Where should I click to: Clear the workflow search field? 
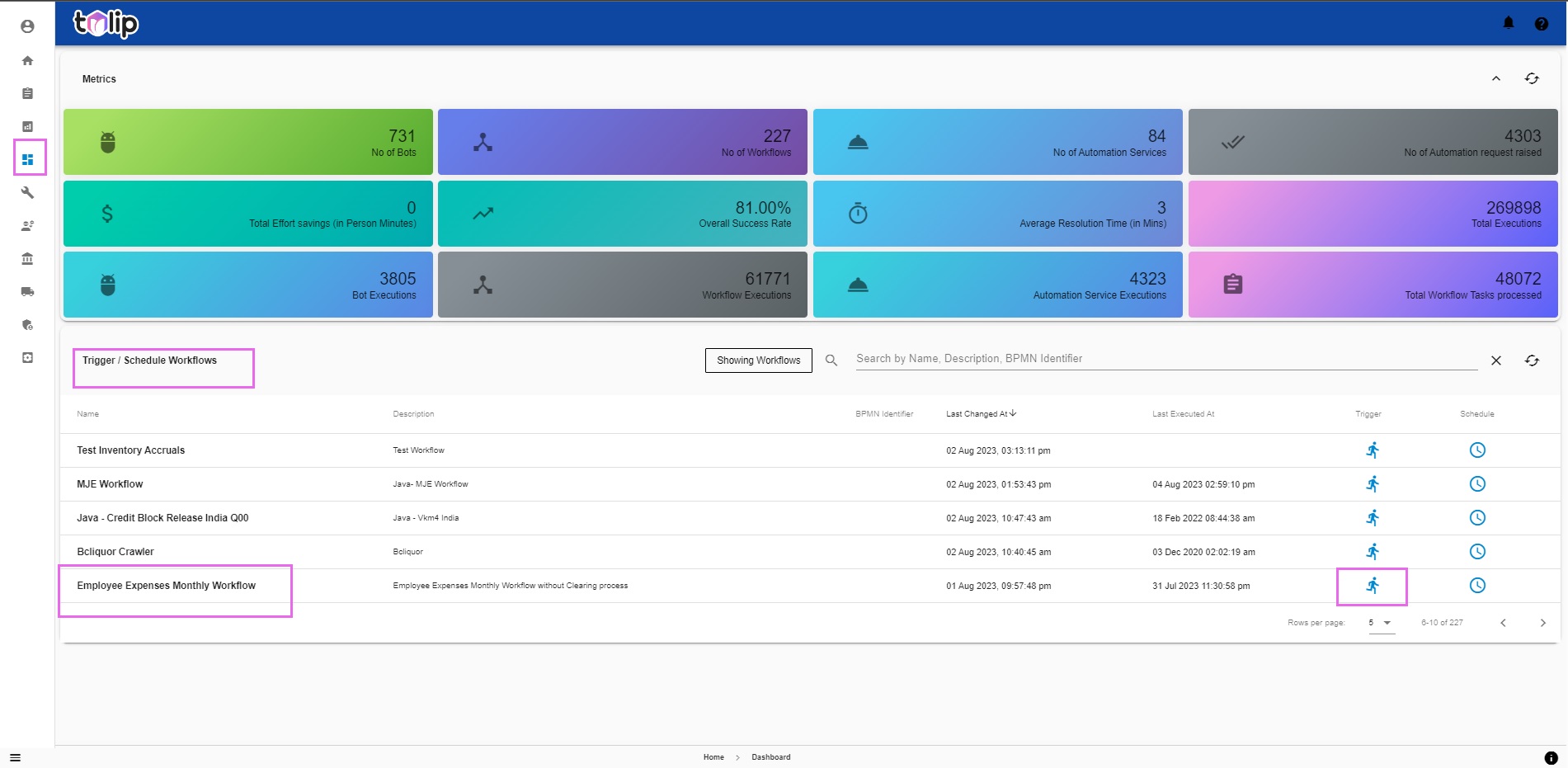(1496, 360)
